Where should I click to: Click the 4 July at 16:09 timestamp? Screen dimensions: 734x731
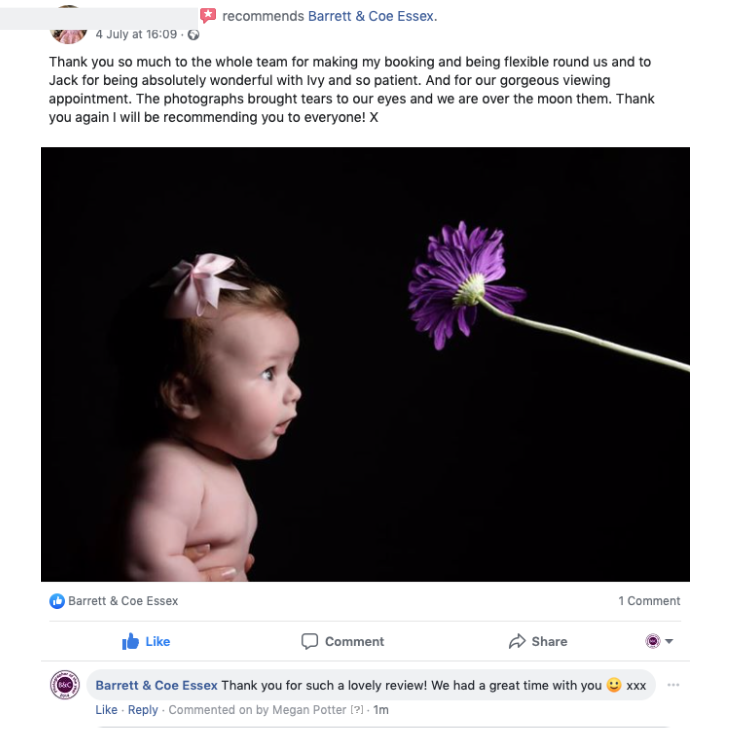coord(136,34)
